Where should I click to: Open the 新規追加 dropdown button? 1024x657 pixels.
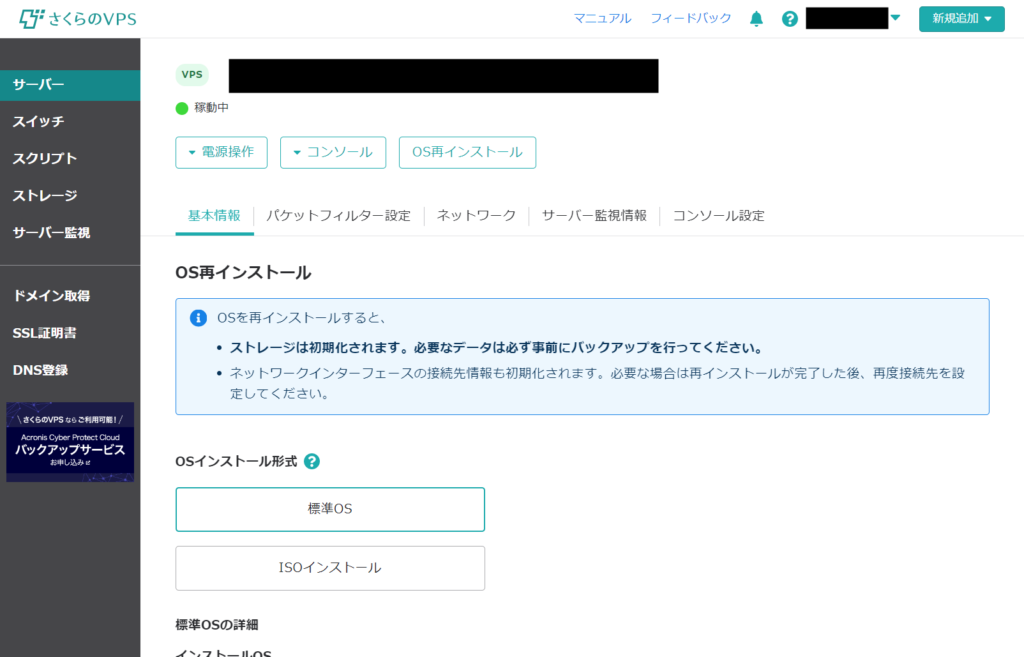pos(961,18)
